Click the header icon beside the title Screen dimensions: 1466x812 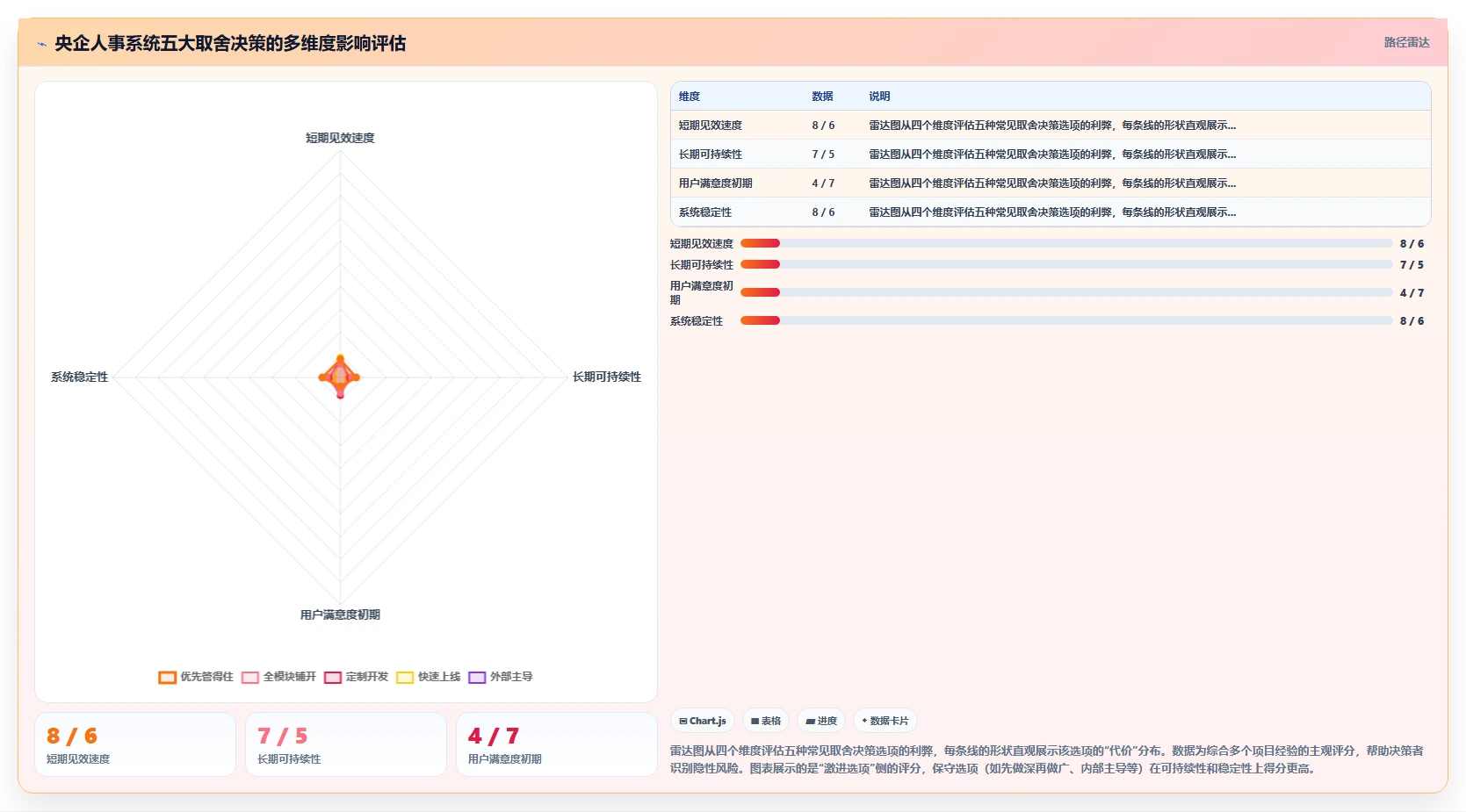[x=41, y=44]
